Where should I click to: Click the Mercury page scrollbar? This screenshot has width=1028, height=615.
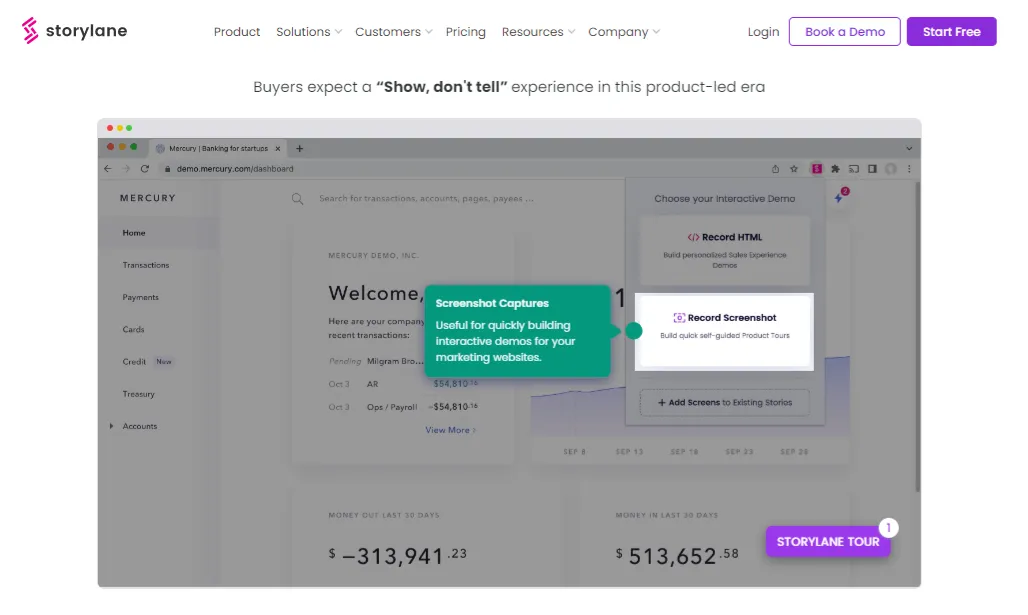pos(917,338)
